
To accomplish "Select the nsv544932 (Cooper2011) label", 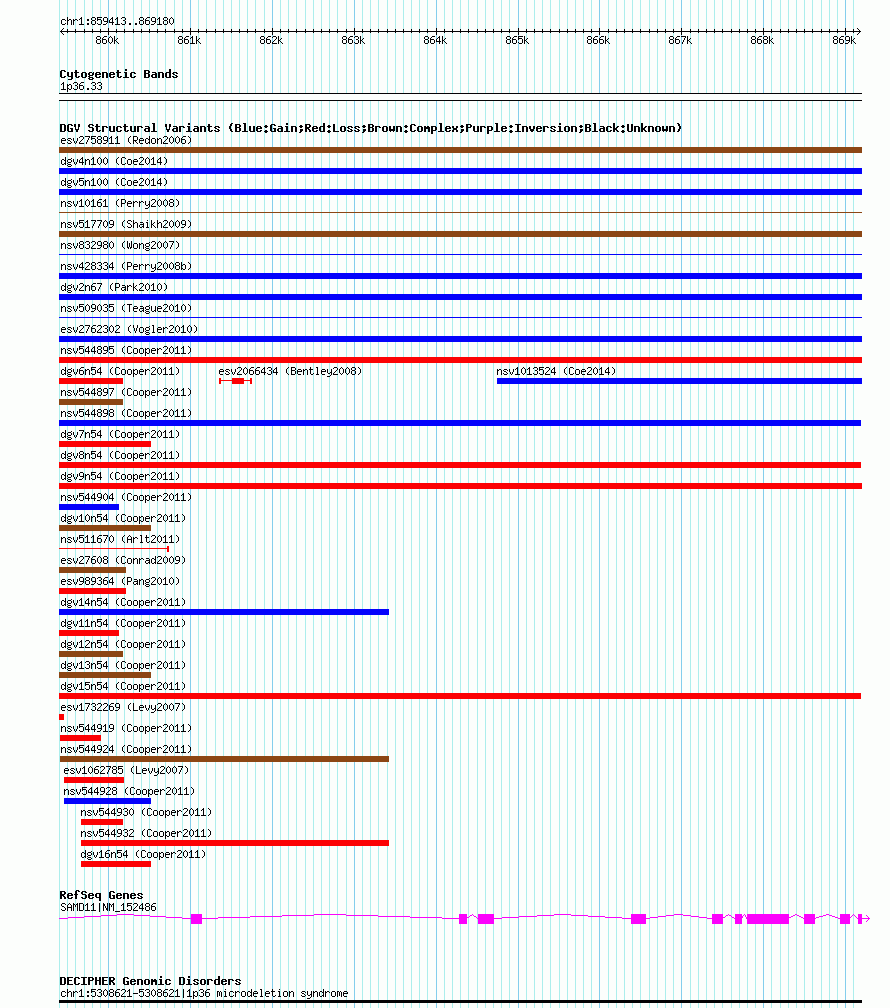I will pos(146,833).
